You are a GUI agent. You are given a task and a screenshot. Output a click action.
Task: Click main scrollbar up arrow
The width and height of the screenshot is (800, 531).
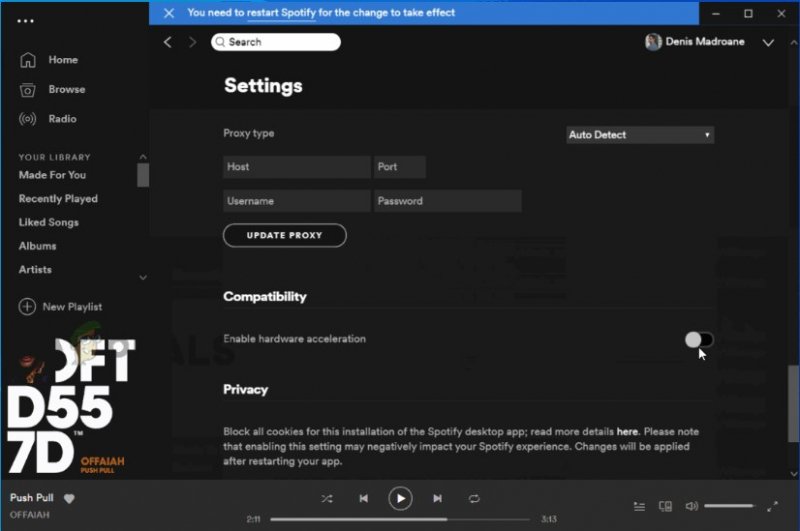[x=793, y=43]
